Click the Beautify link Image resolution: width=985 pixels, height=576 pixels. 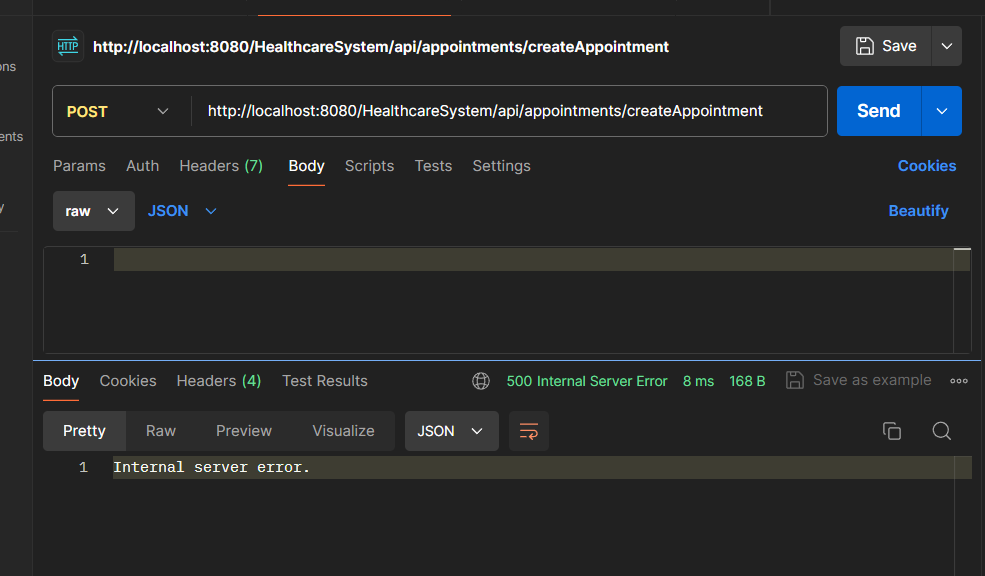[918, 211]
